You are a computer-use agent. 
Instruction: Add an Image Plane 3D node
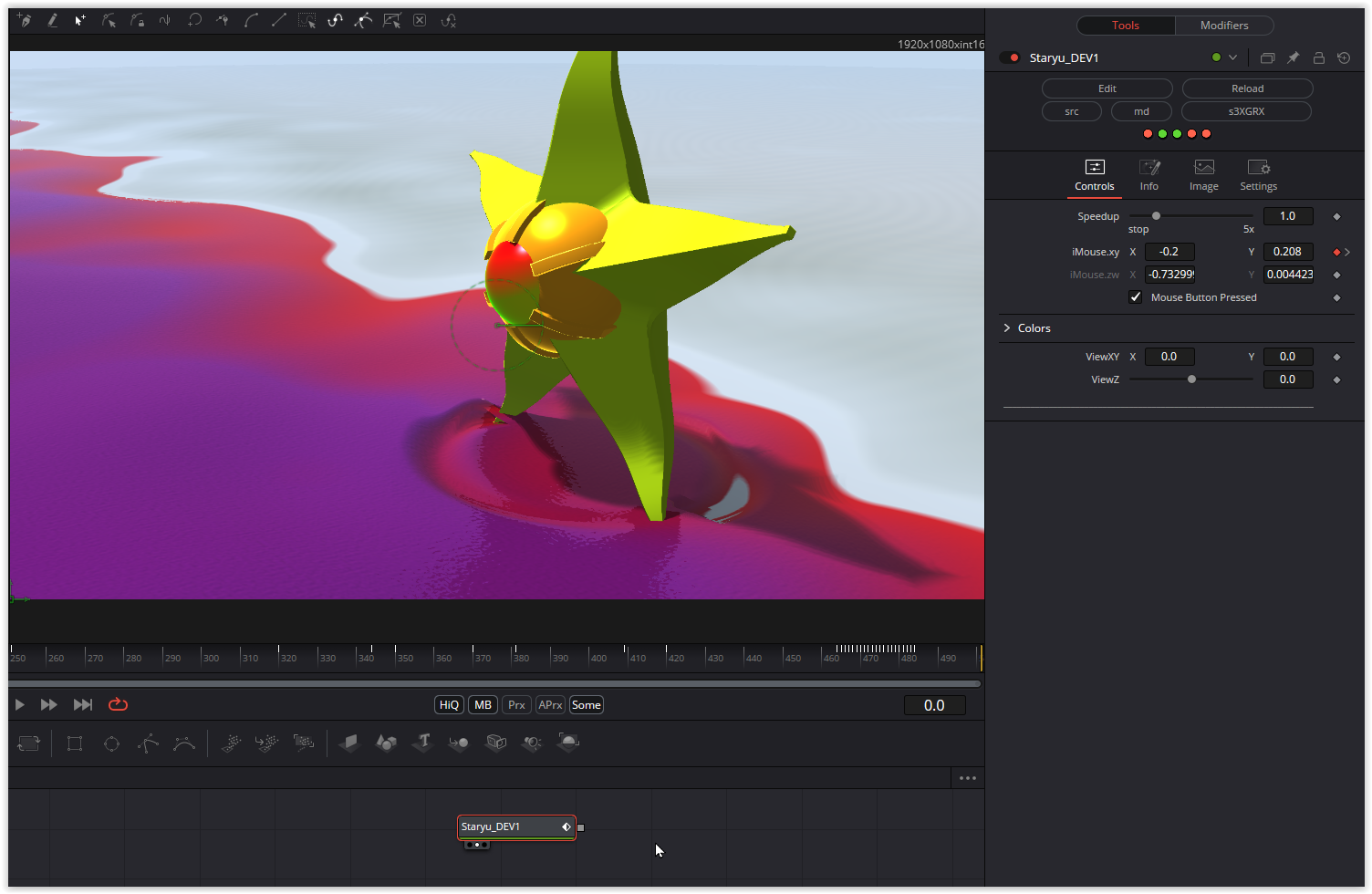(349, 743)
